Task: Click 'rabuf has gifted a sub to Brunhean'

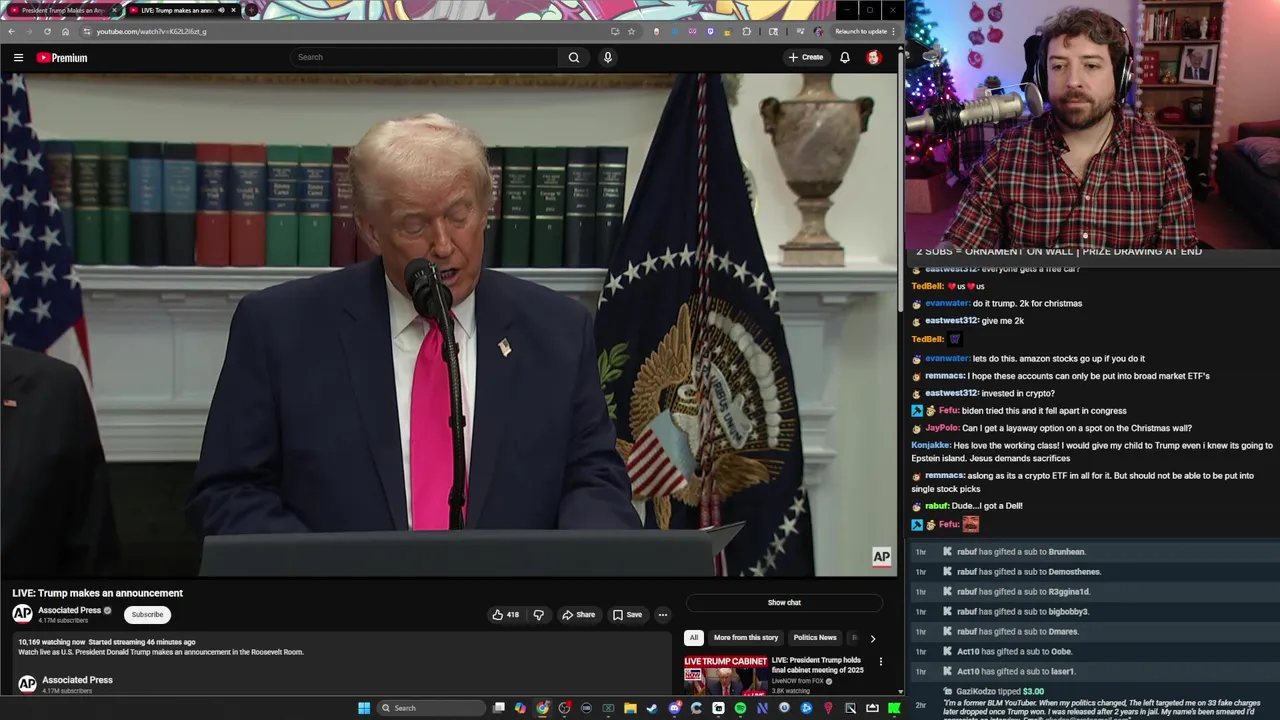Action: 1020,552
